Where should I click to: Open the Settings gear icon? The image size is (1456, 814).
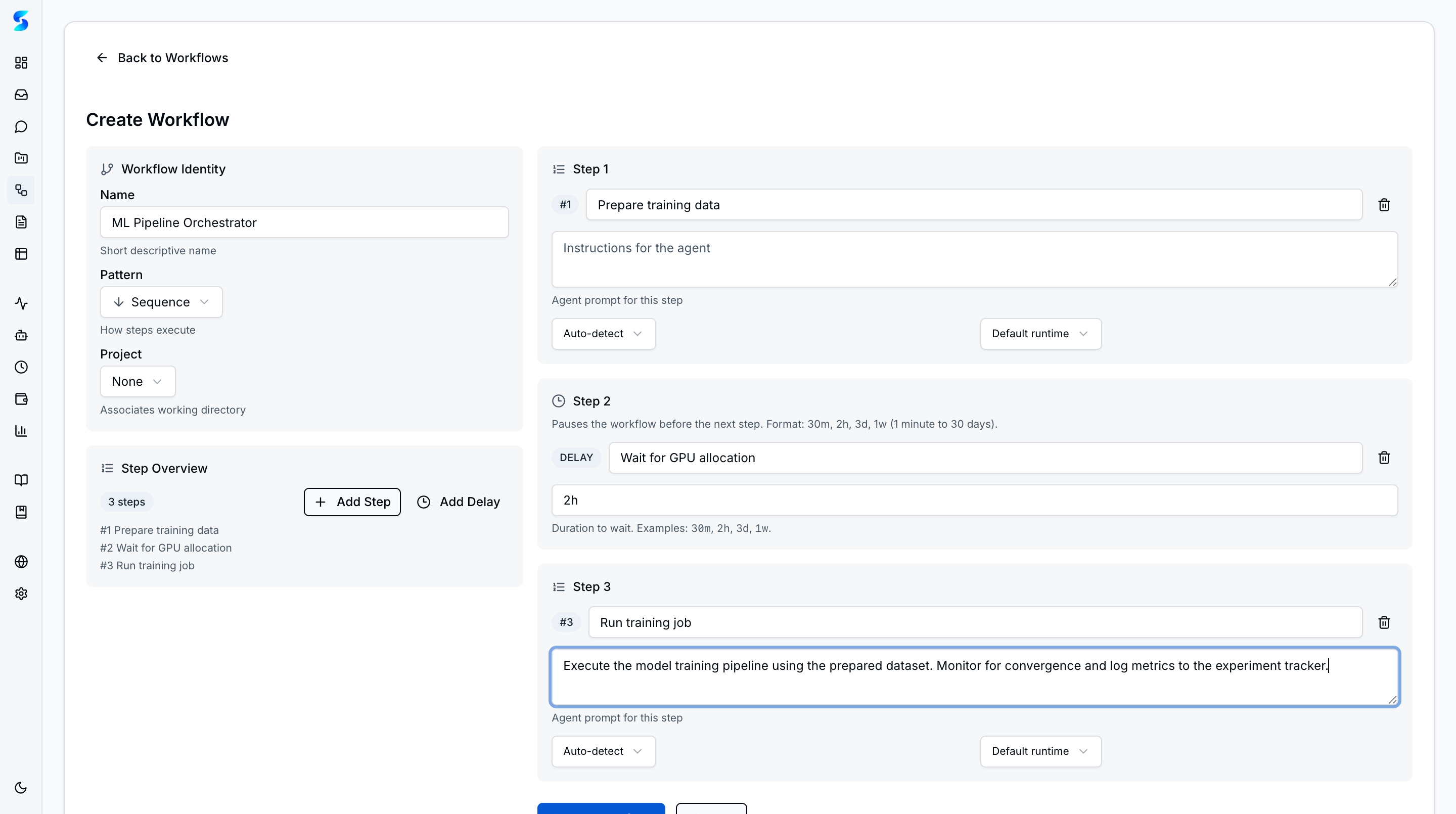pos(21,593)
